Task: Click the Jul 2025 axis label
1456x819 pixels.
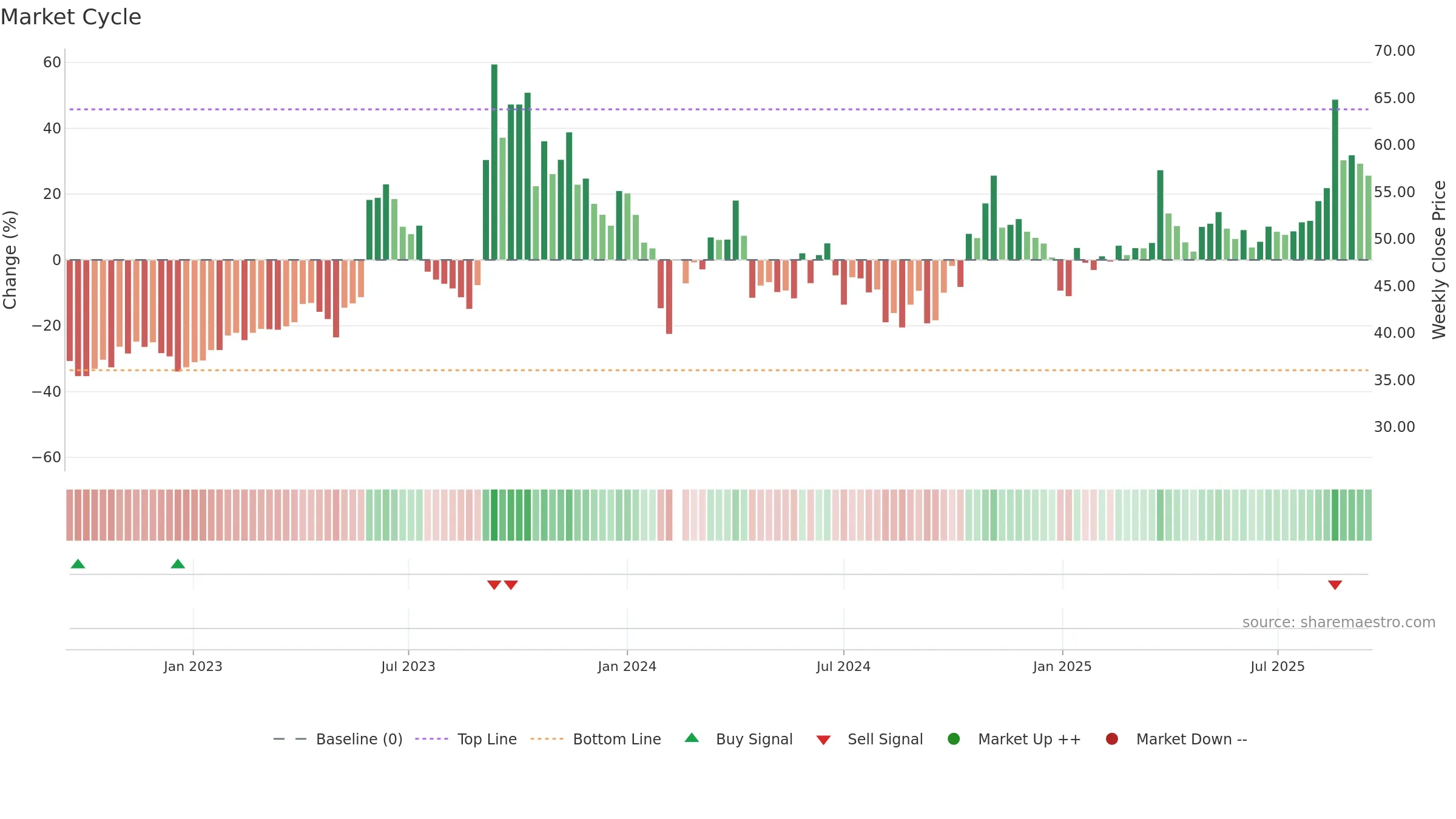Action: coord(1277,666)
